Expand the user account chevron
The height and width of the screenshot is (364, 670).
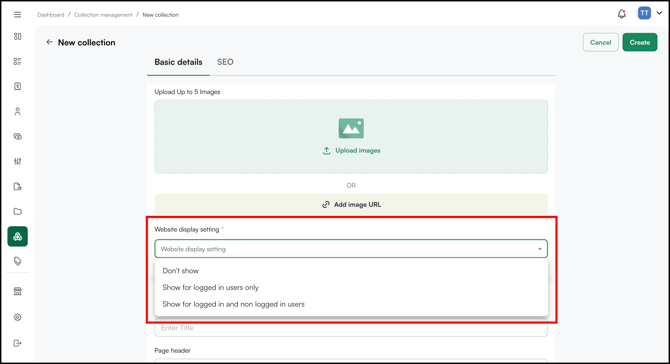[x=659, y=13]
